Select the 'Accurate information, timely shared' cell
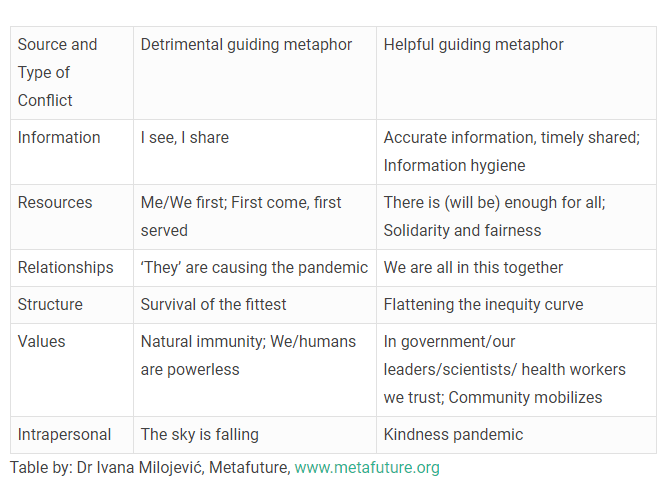This screenshot has height=503, width=672. 511,137
